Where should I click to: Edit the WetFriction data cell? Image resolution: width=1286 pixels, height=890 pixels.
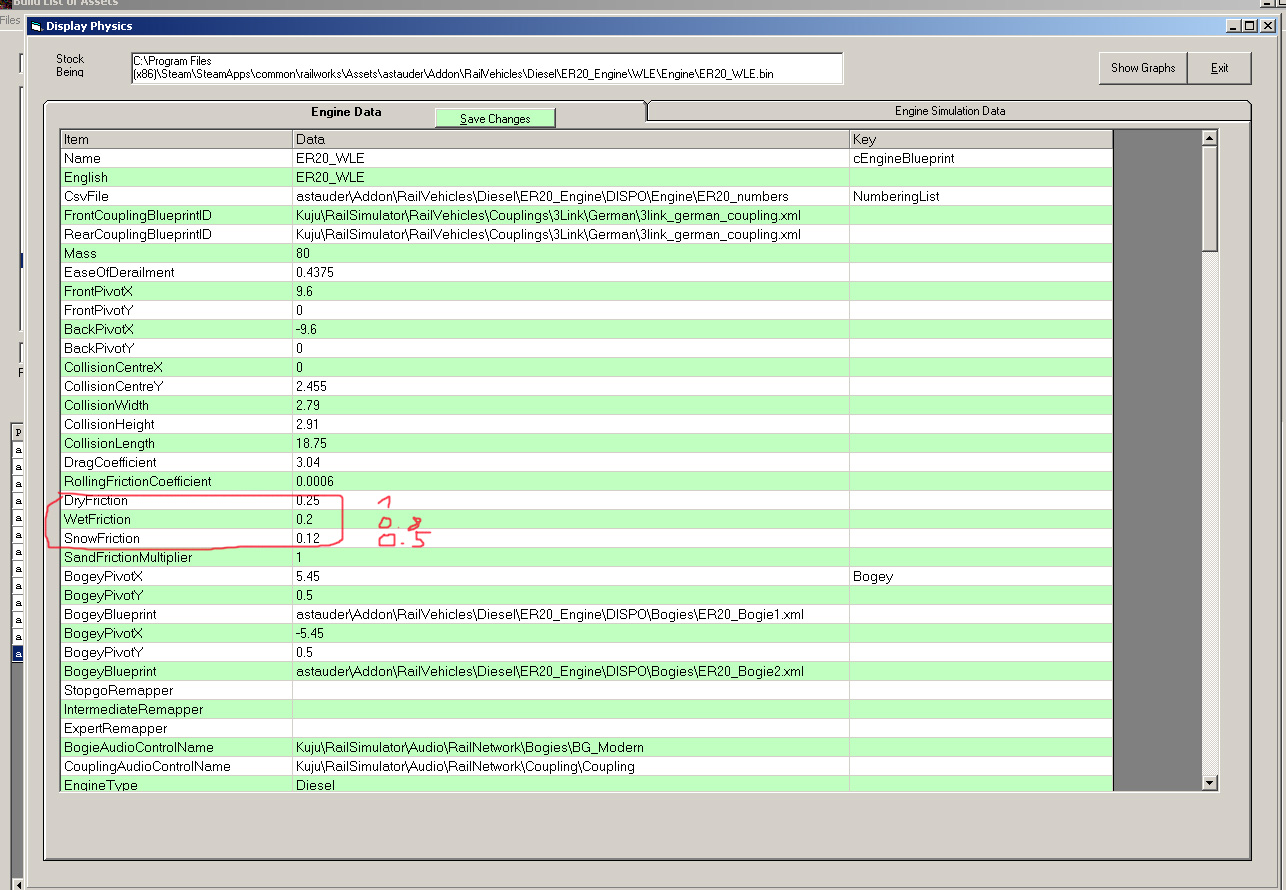(x=570, y=519)
